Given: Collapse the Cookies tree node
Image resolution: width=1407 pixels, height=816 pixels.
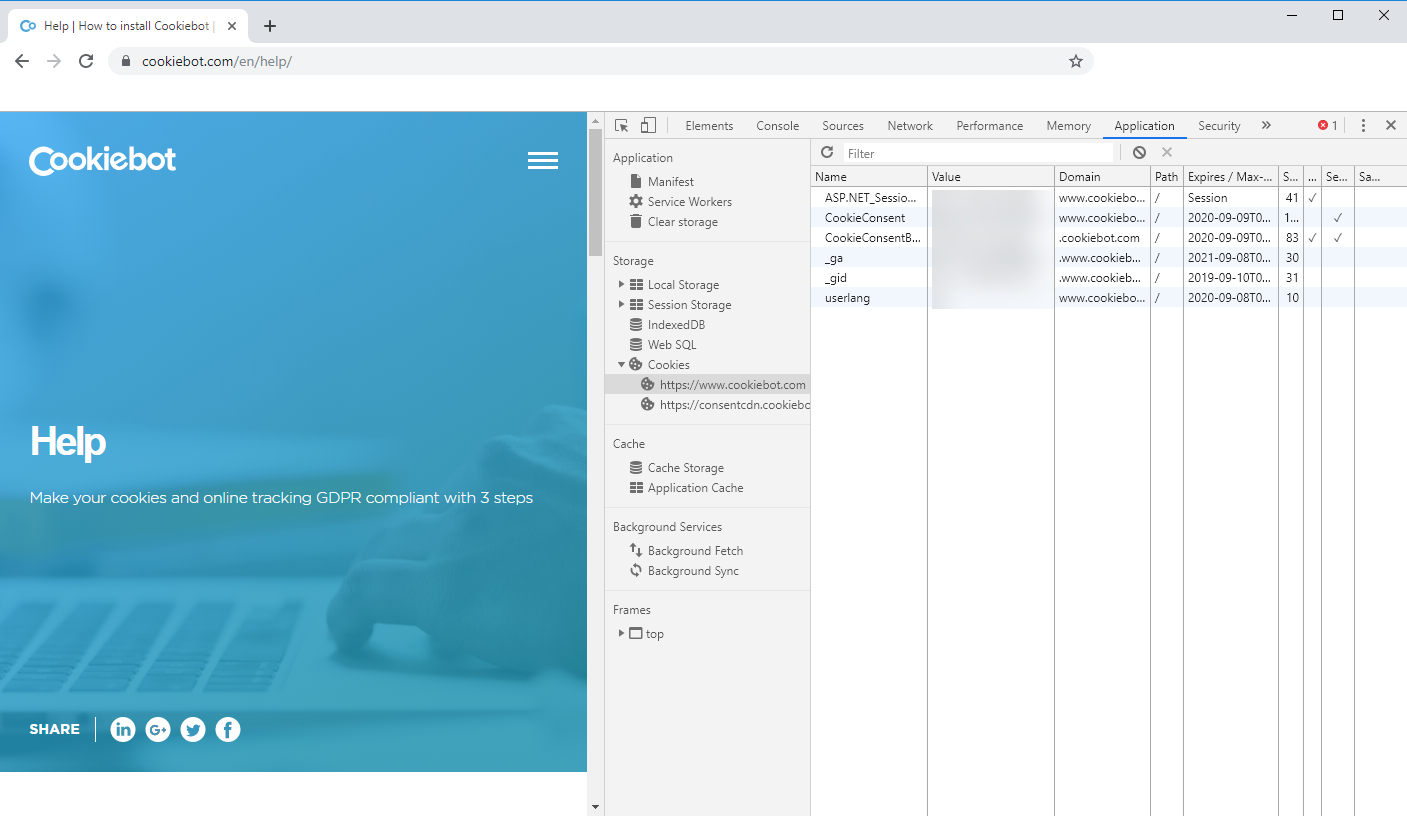Looking at the screenshot, I should (621, 365).
